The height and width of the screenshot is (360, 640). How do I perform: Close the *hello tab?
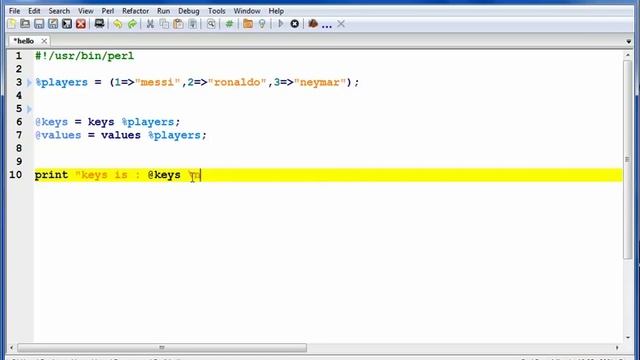pos(44,41)
